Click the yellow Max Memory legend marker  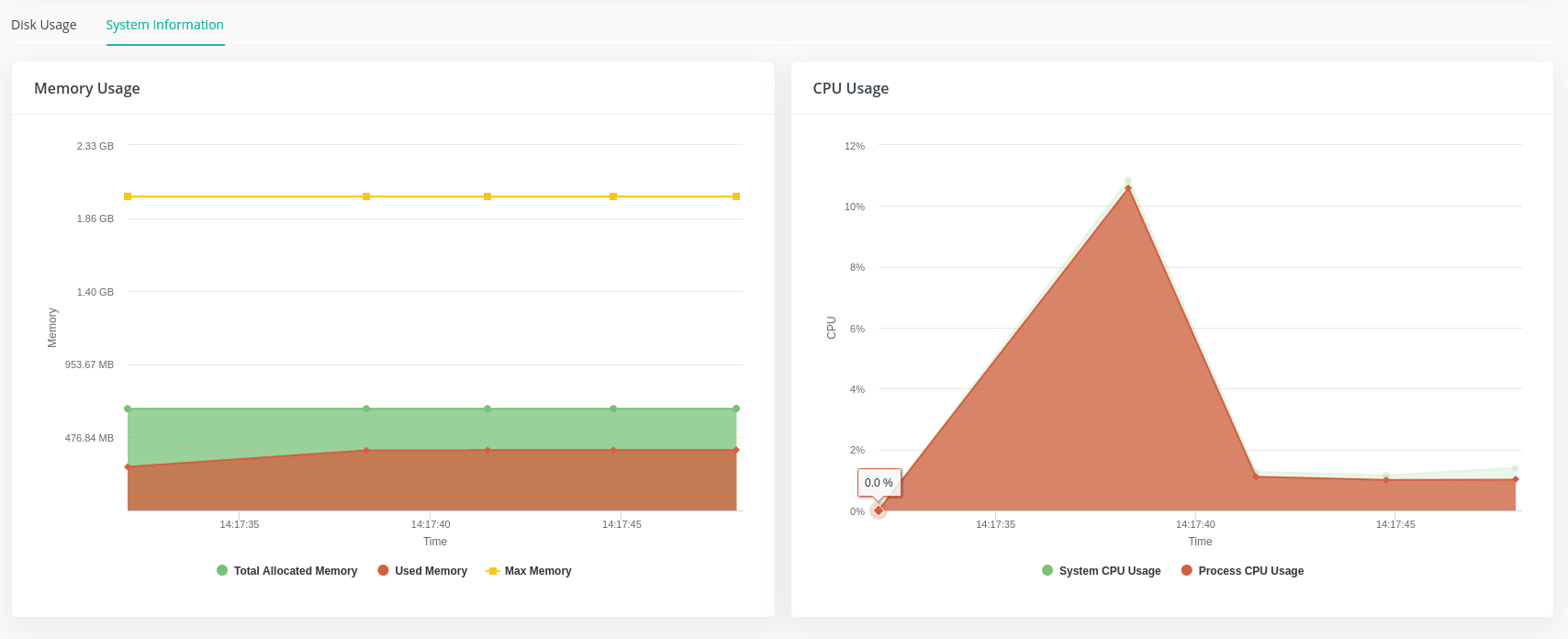coord(493,571)
